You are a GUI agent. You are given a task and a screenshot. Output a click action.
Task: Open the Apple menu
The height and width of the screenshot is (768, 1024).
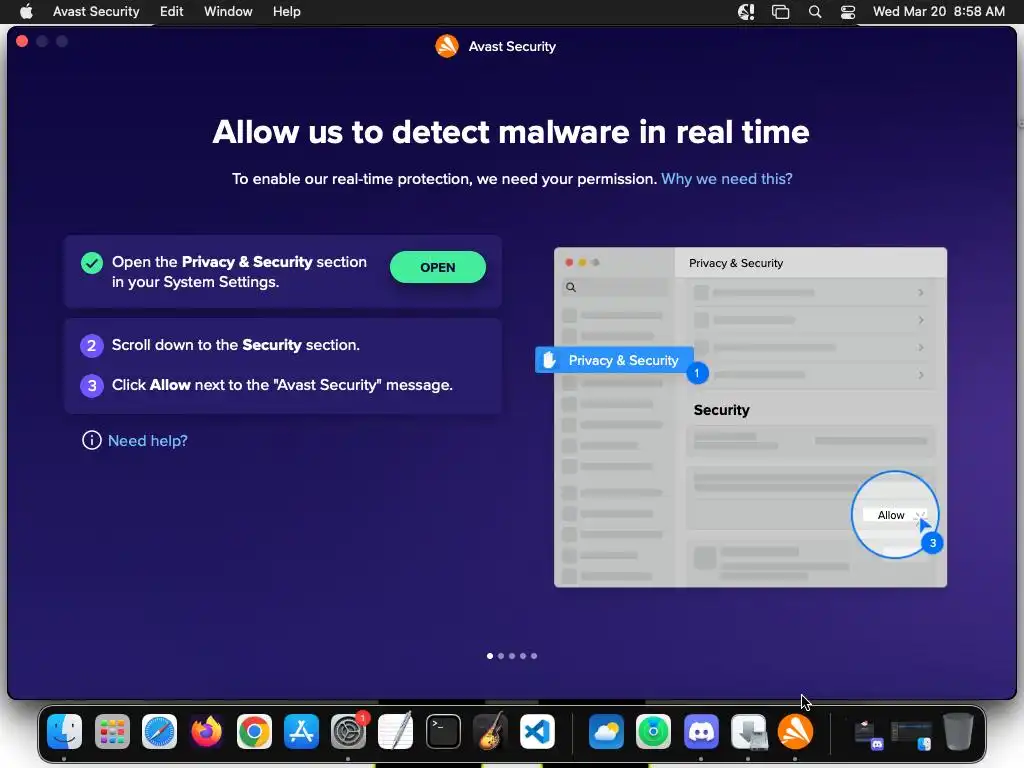(26, 11)
